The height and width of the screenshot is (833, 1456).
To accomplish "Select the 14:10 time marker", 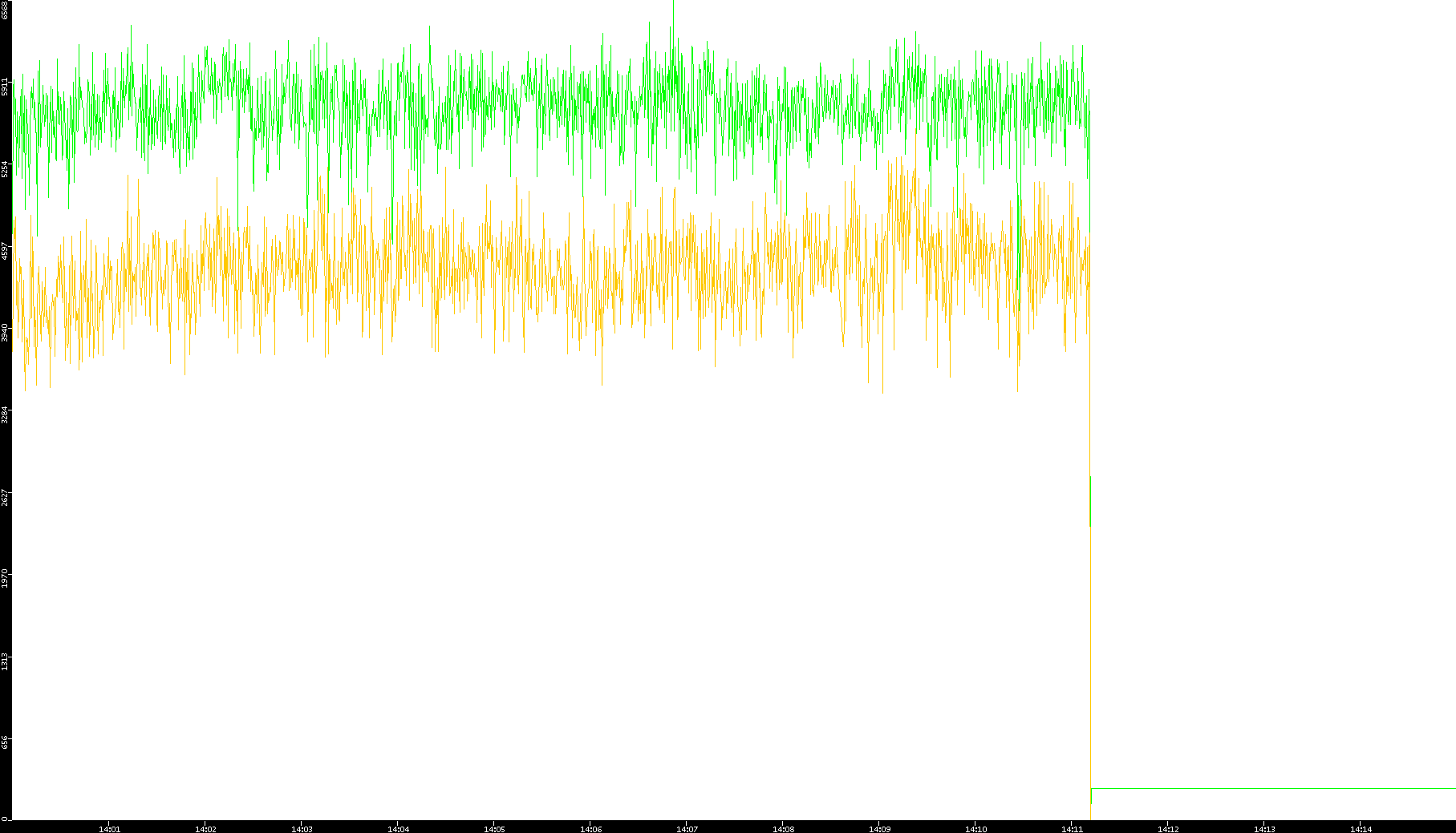I will point(975,828).
